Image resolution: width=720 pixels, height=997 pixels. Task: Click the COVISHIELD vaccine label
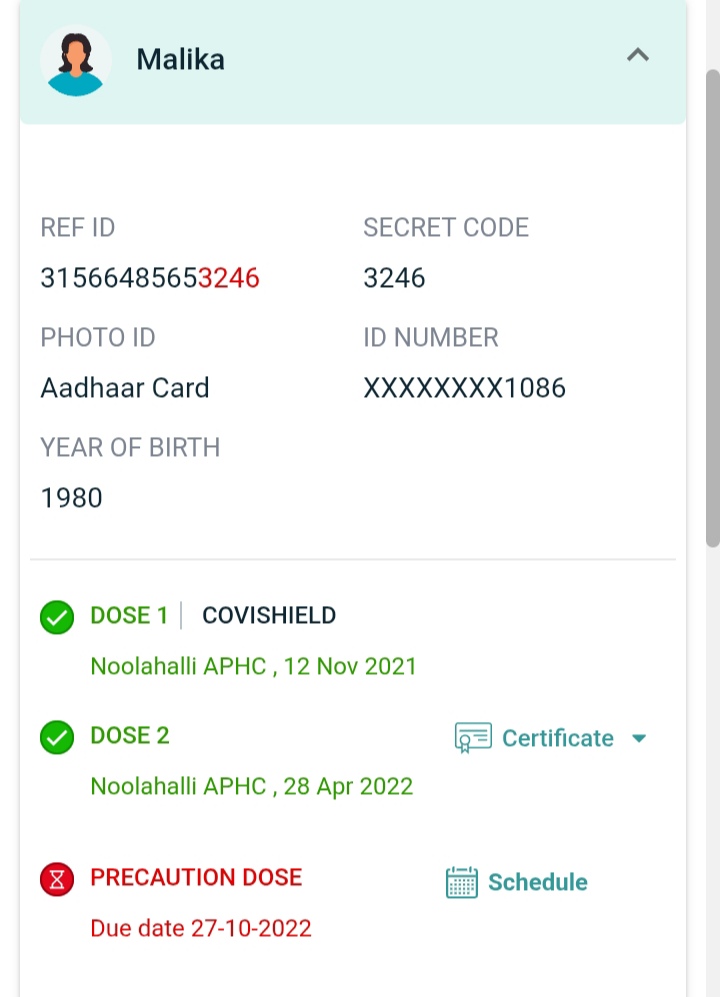pos(269,615)
